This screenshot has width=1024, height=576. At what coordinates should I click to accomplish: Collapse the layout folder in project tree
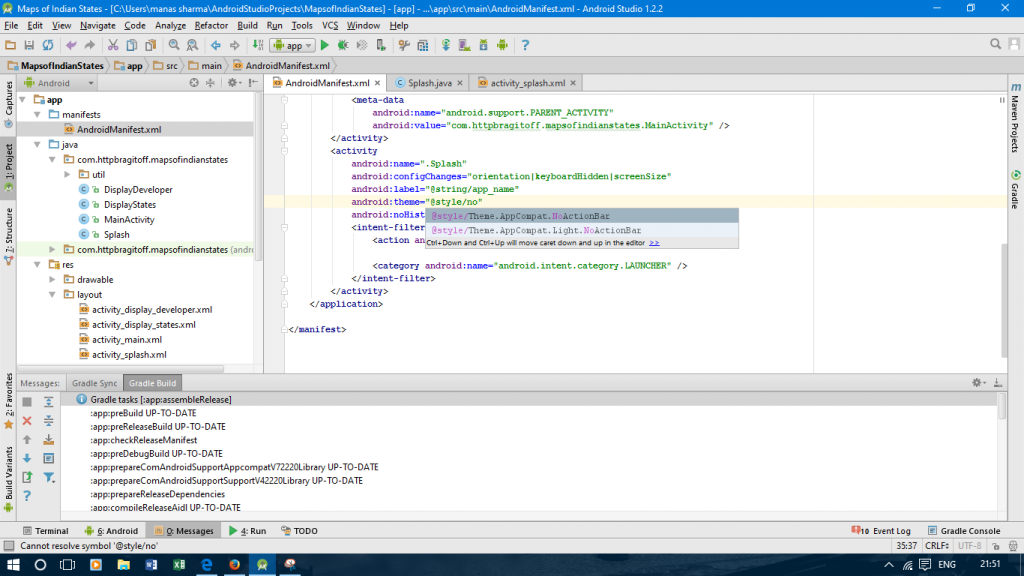click(x=54, y=295)
